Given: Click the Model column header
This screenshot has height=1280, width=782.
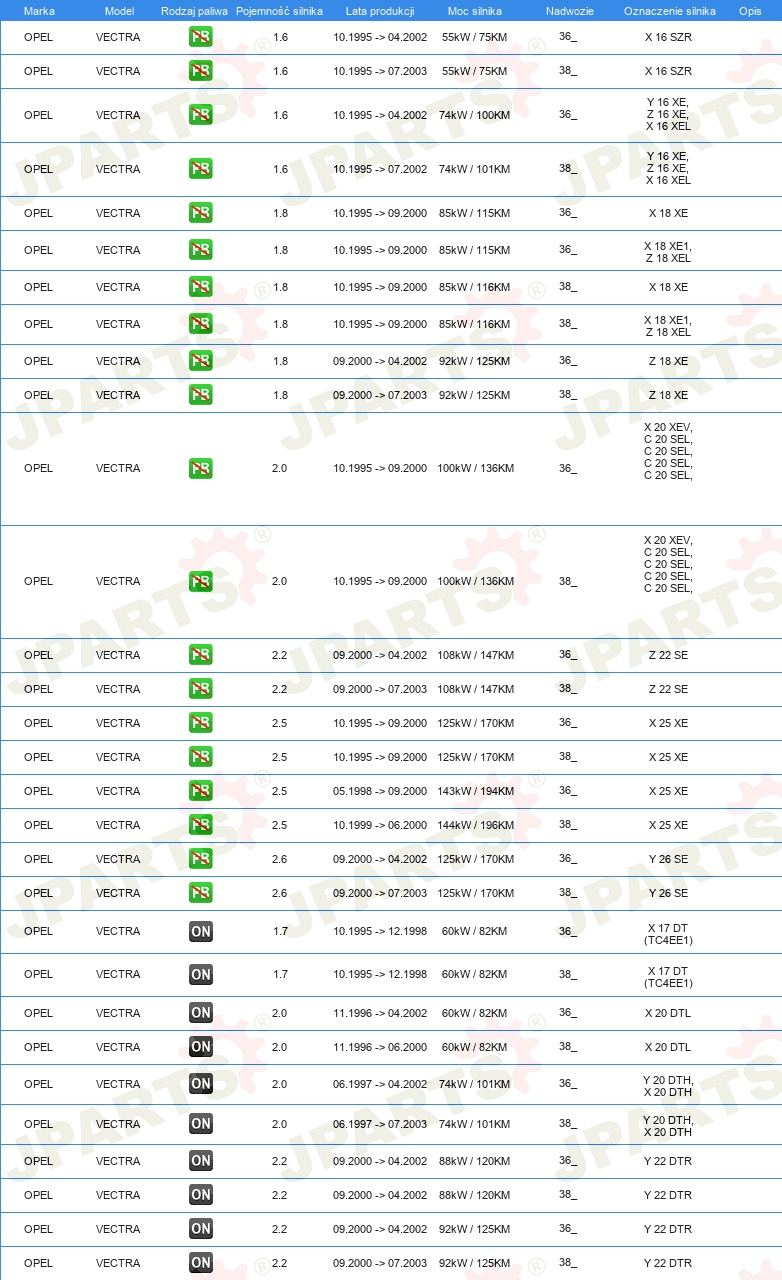Looking at the screenshot, I should tap(119, 11).
